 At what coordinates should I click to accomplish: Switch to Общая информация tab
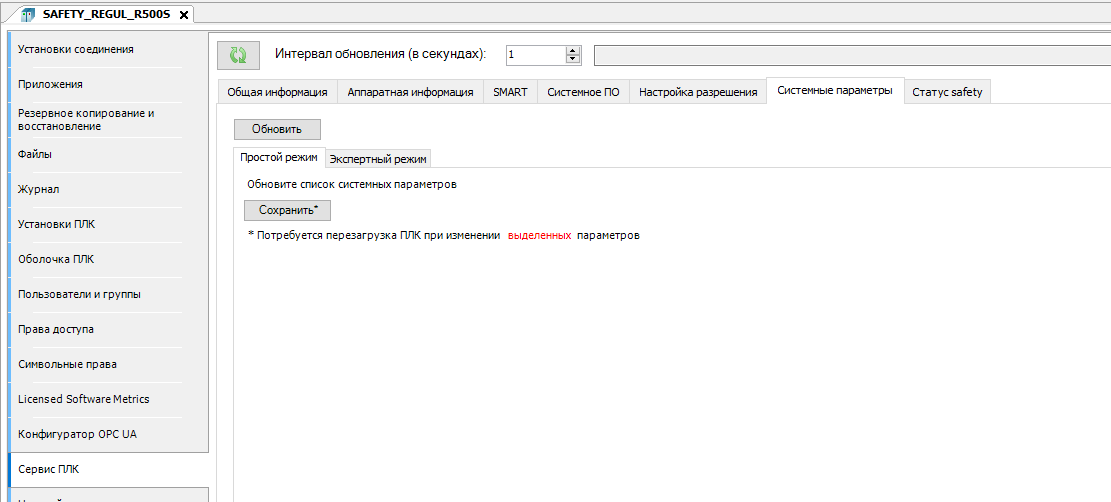point(277,92)
